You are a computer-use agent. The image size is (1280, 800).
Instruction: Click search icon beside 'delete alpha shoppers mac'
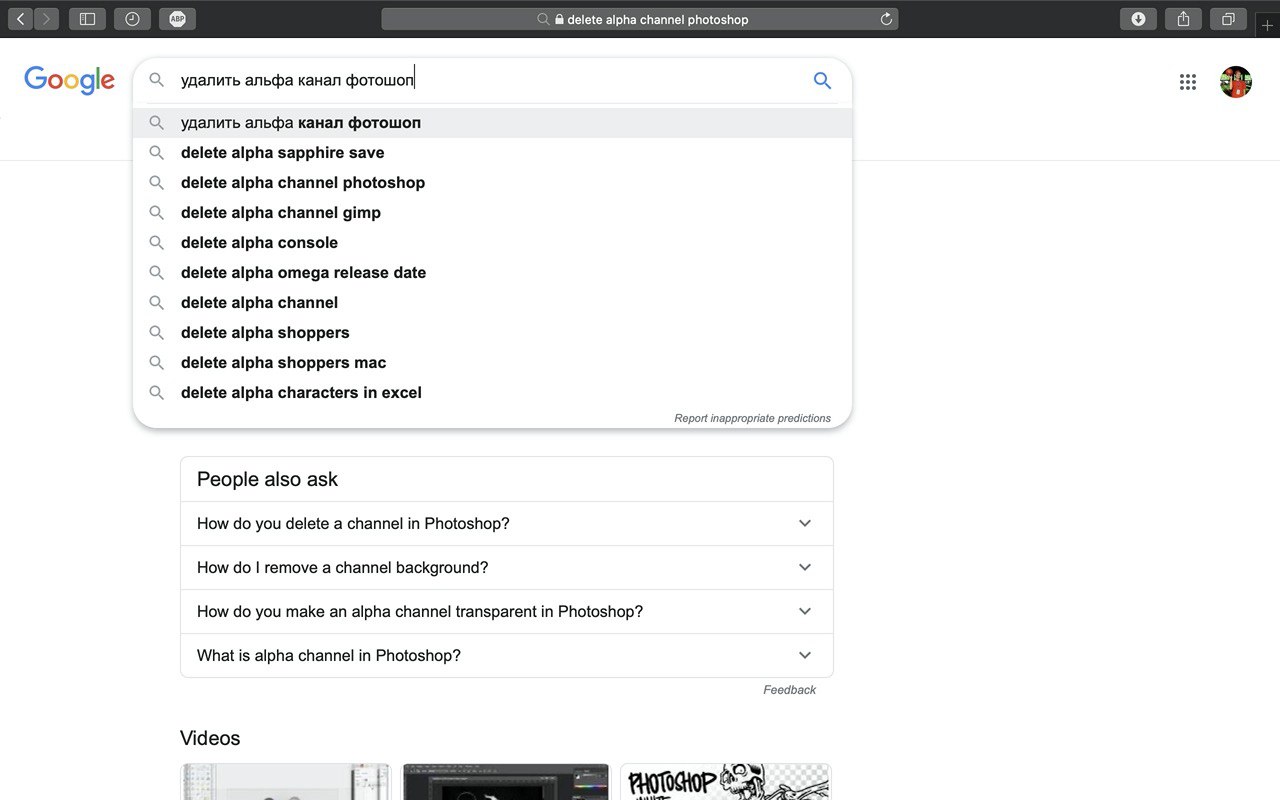157,362
